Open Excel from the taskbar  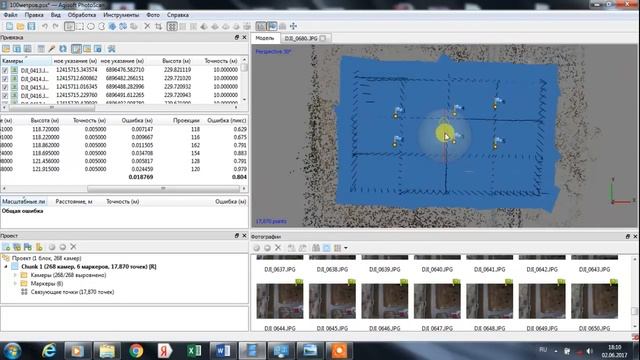(x=194, y=351)
